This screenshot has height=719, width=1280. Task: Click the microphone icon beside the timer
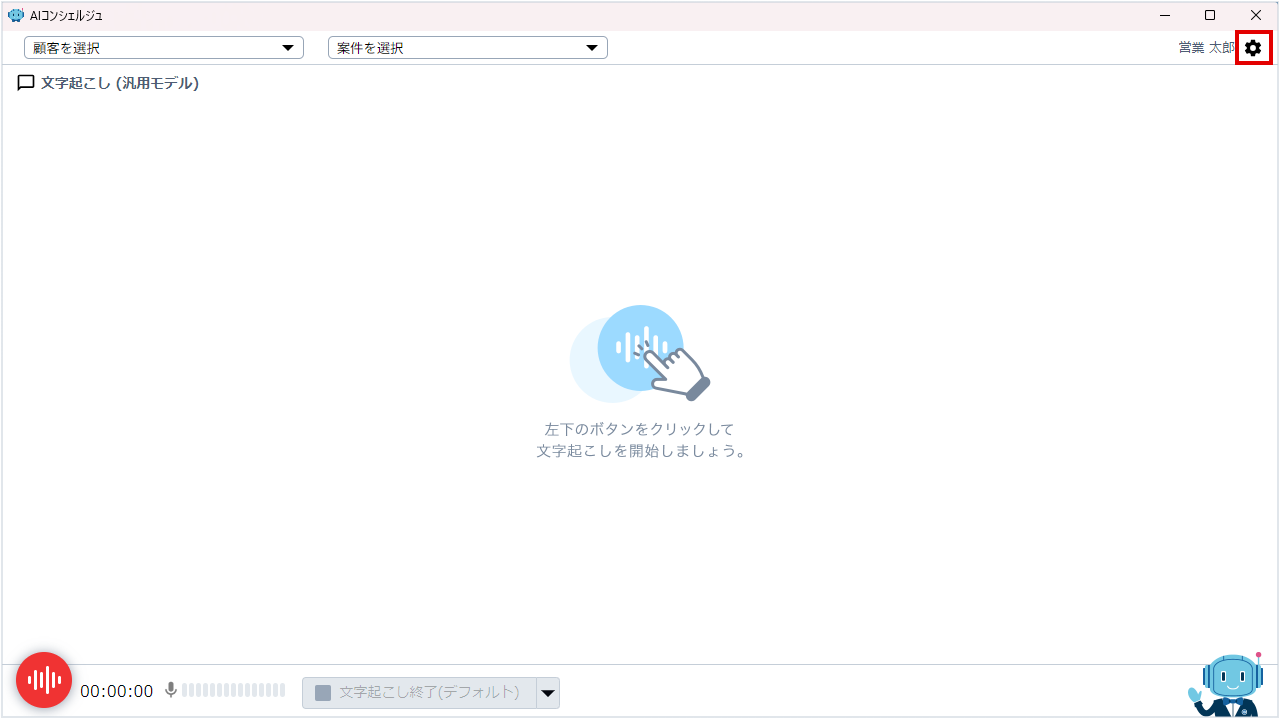pyautogui.click(x=171, y=690)
